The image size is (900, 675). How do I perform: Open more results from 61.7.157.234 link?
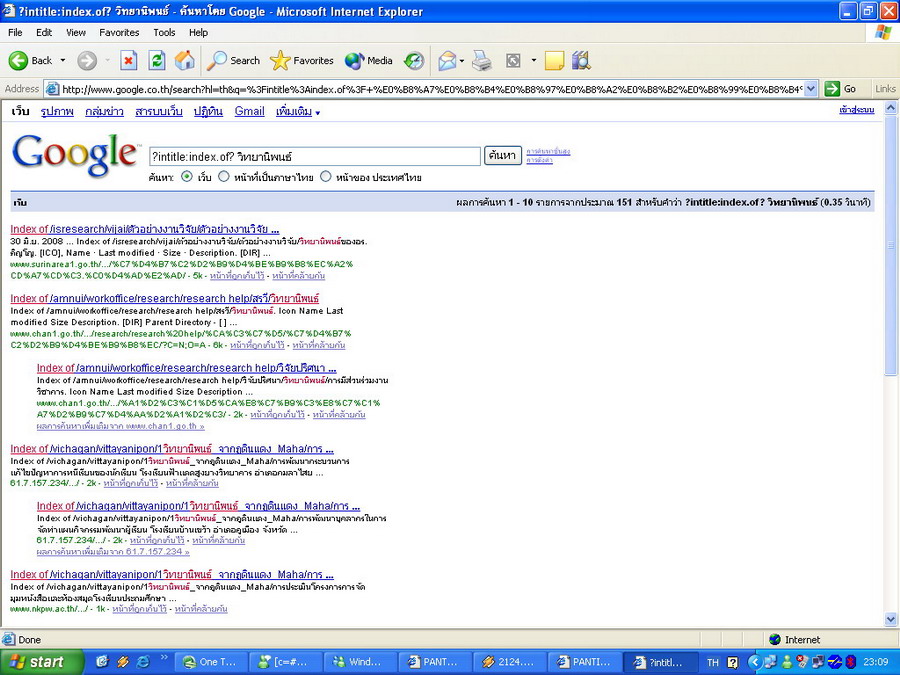tap(113, 552)
